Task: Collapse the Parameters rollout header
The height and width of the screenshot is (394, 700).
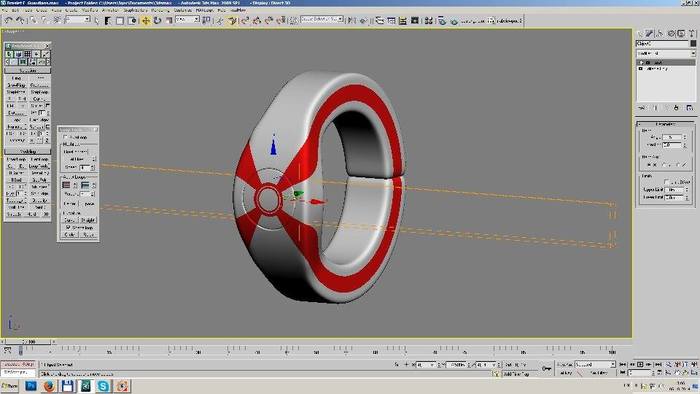Action: (665, 124)
